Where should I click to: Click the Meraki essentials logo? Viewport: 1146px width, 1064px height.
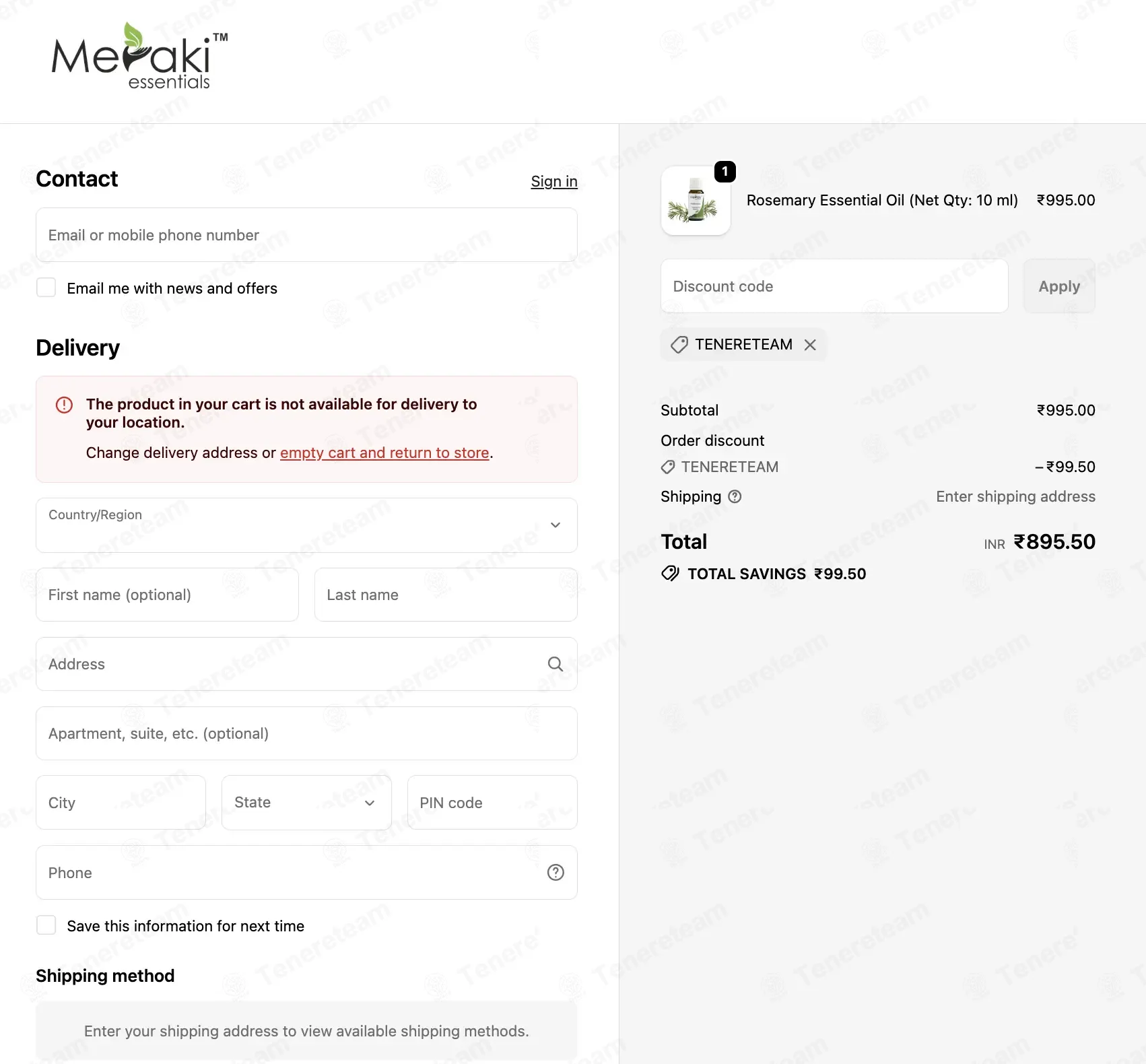coord(139,56)
